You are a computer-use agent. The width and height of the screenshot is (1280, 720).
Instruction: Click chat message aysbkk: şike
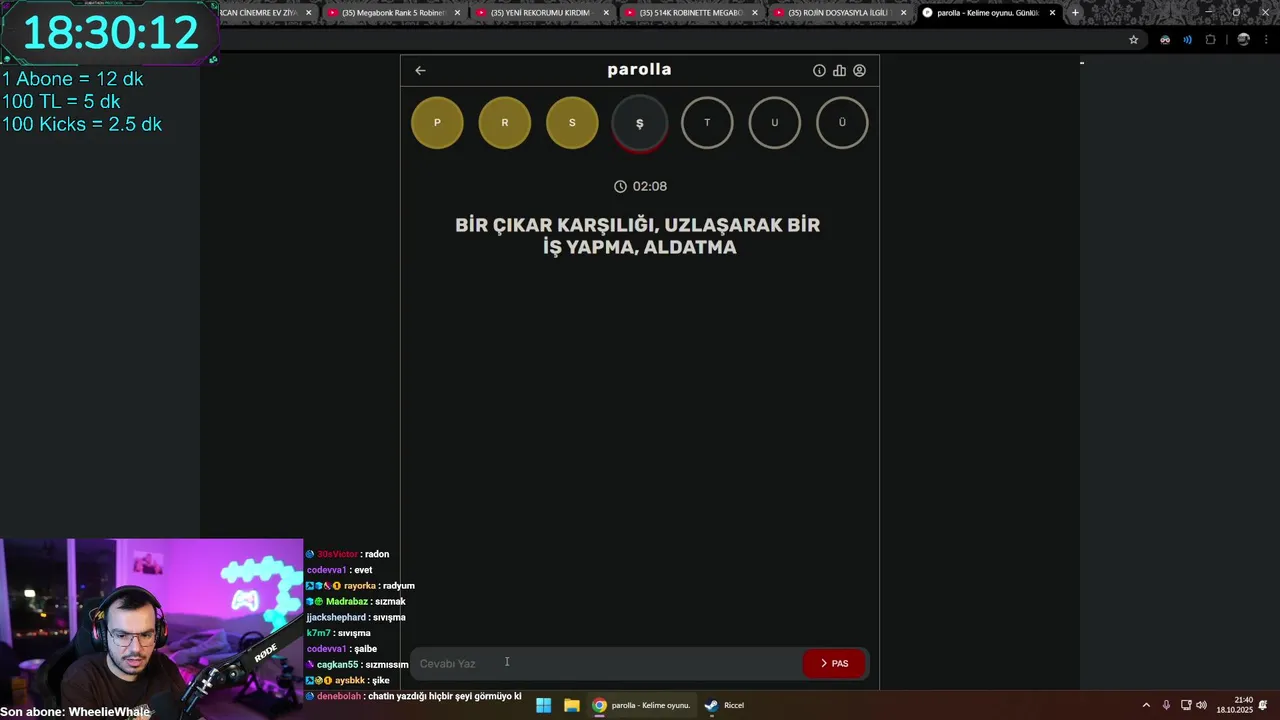coord(348,681)
